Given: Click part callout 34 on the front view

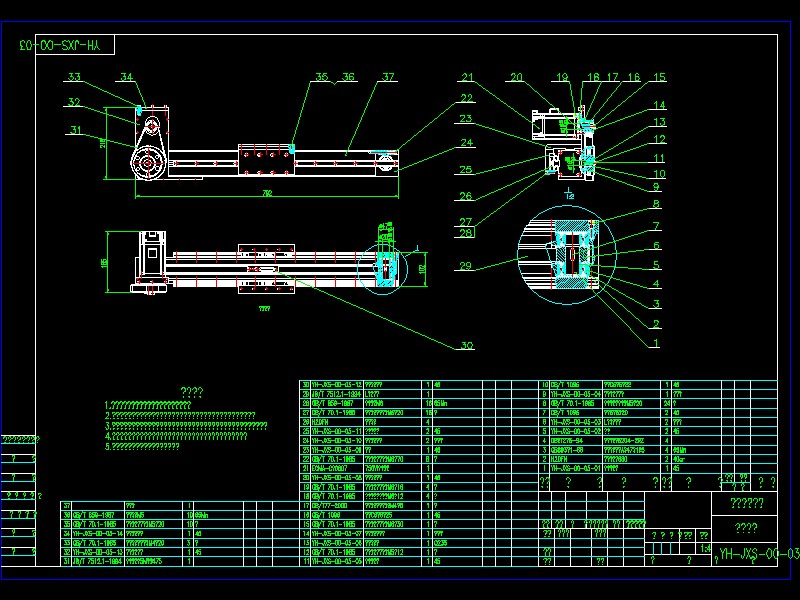Looking at the screenshot, I should pos(127,77).
